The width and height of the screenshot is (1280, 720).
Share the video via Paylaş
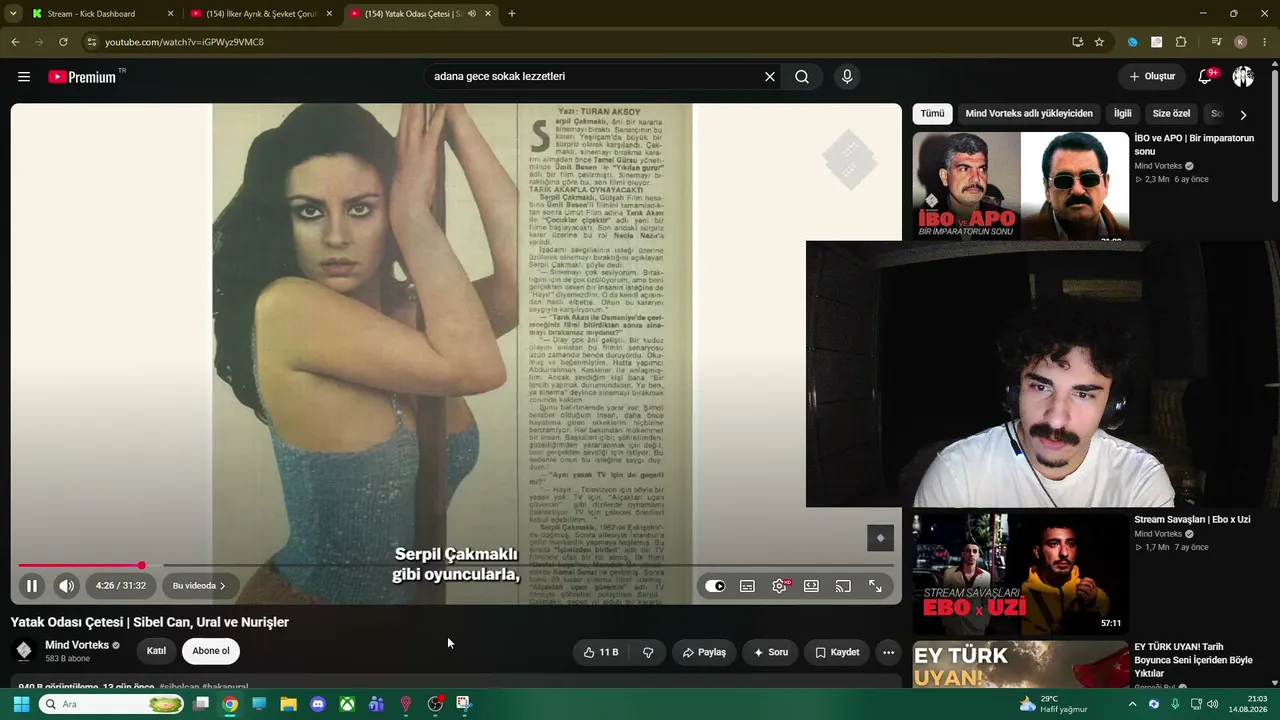tap(704, 652)
